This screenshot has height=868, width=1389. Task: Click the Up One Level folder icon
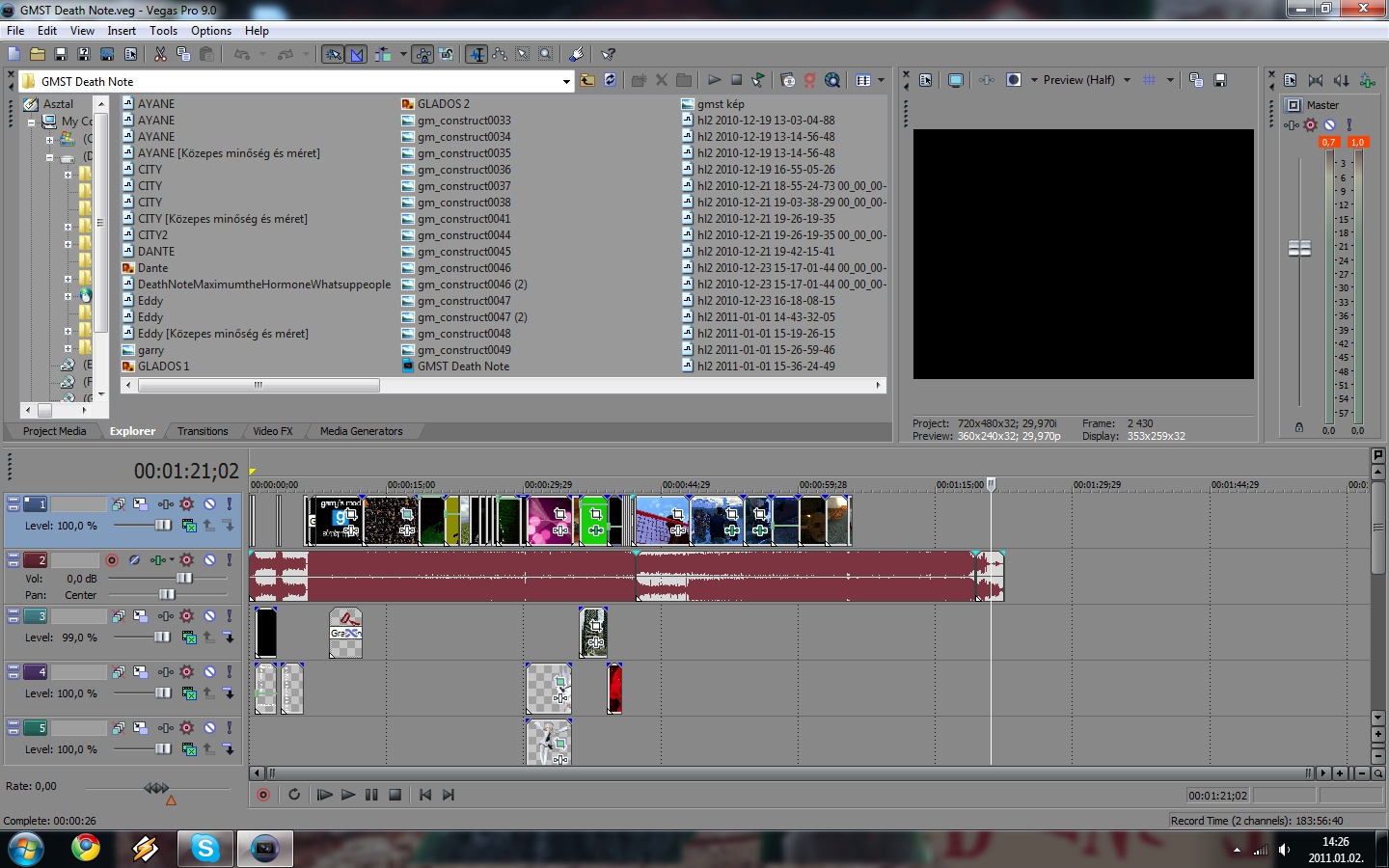pos(587,80)
